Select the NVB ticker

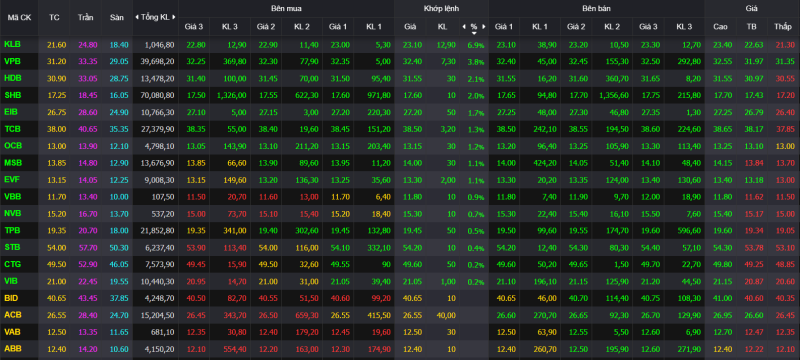pyautogui.click(x=12, y=213)
